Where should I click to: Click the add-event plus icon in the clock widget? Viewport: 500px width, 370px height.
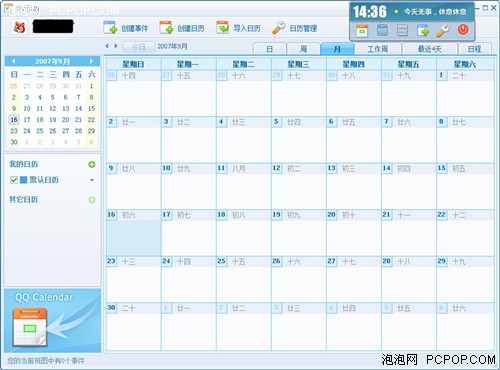pyautogui.click(x=423, y=30)
